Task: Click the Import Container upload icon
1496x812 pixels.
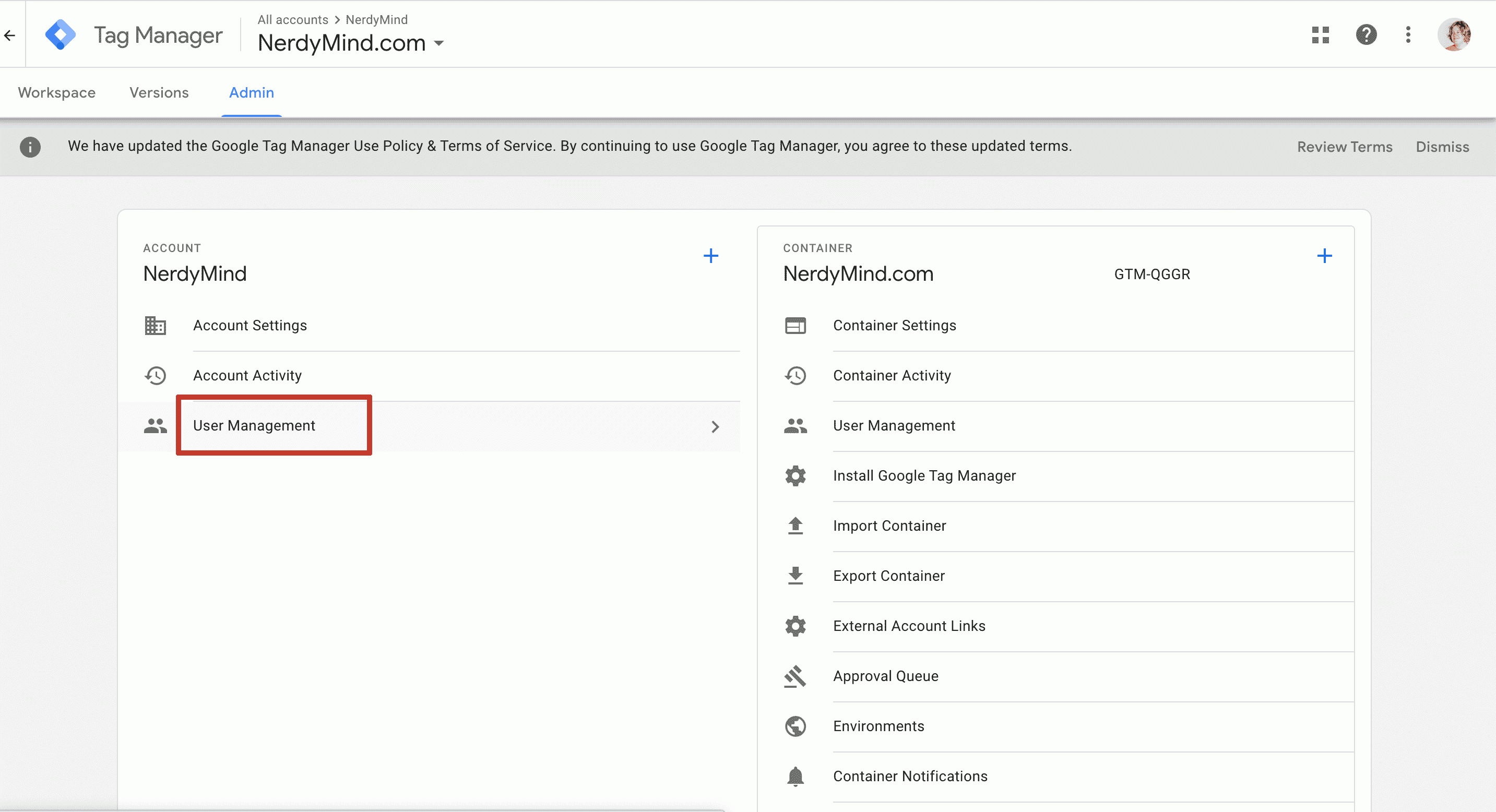Action: point(796,526)
